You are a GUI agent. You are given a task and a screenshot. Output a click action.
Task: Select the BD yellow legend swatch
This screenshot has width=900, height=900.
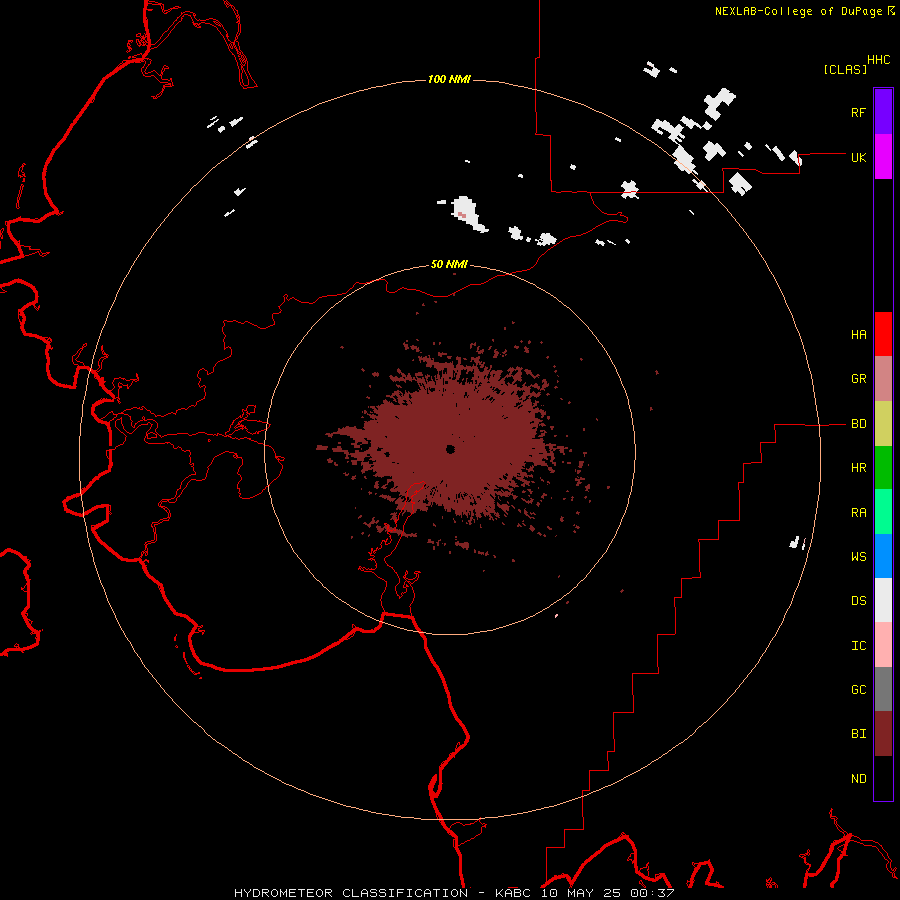click(883, 424)
